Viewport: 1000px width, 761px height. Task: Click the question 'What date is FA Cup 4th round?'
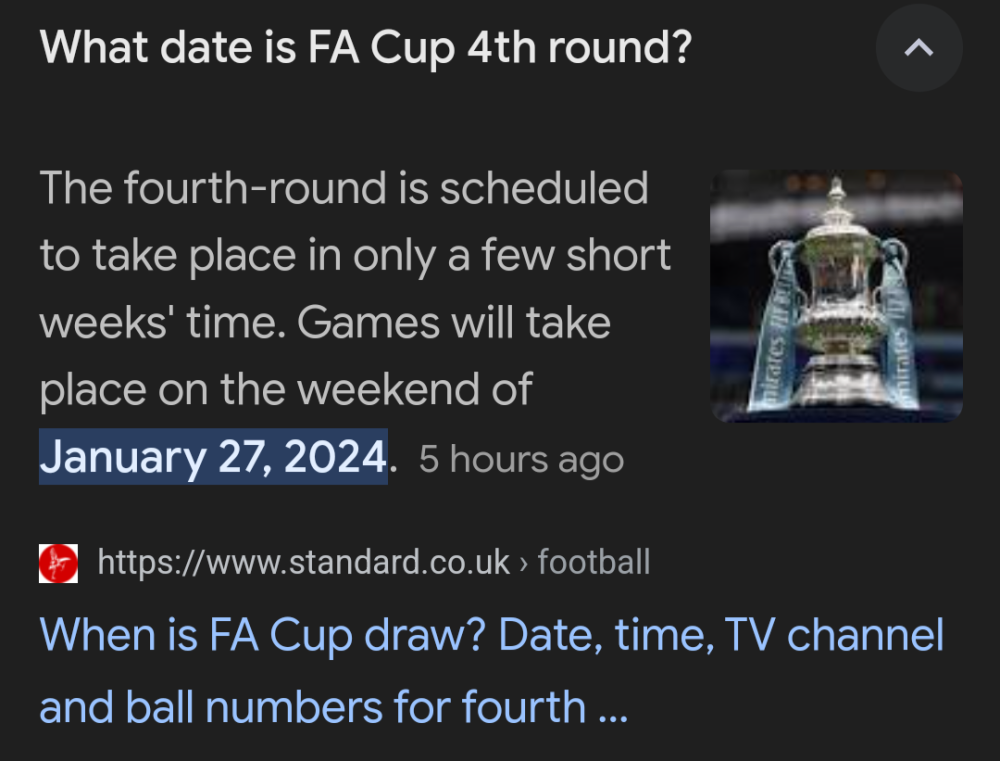(x=365, y=48)
